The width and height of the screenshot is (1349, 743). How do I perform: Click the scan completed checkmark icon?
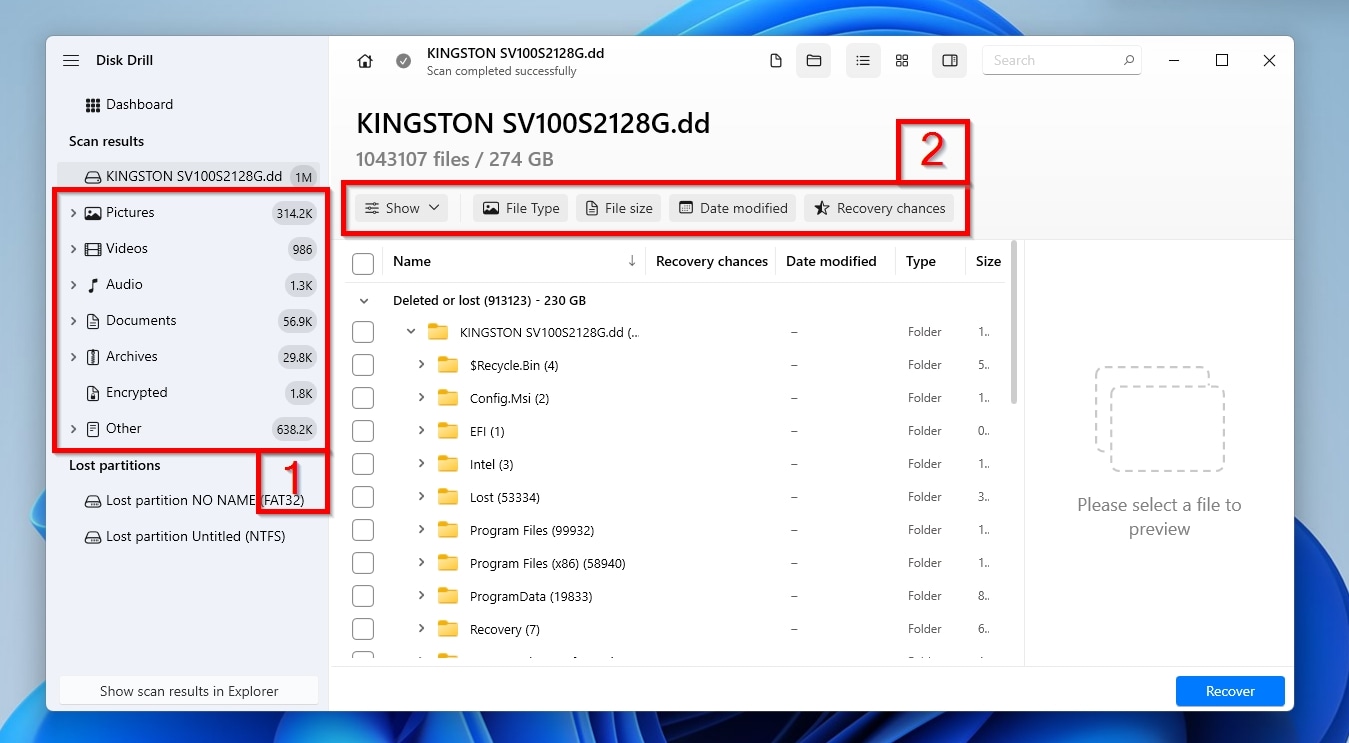coord(403,61)
